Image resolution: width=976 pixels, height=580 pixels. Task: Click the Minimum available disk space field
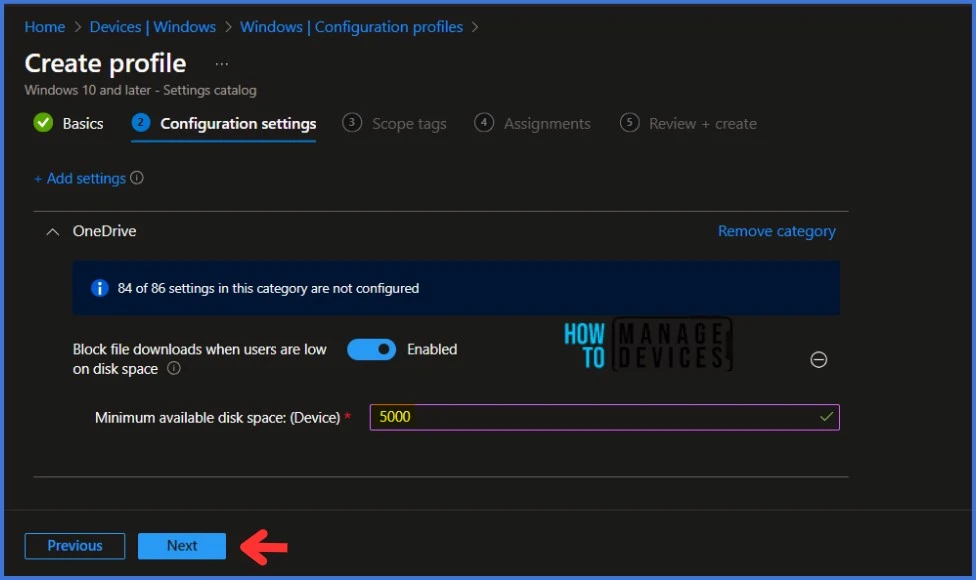(x=604, y=417)
